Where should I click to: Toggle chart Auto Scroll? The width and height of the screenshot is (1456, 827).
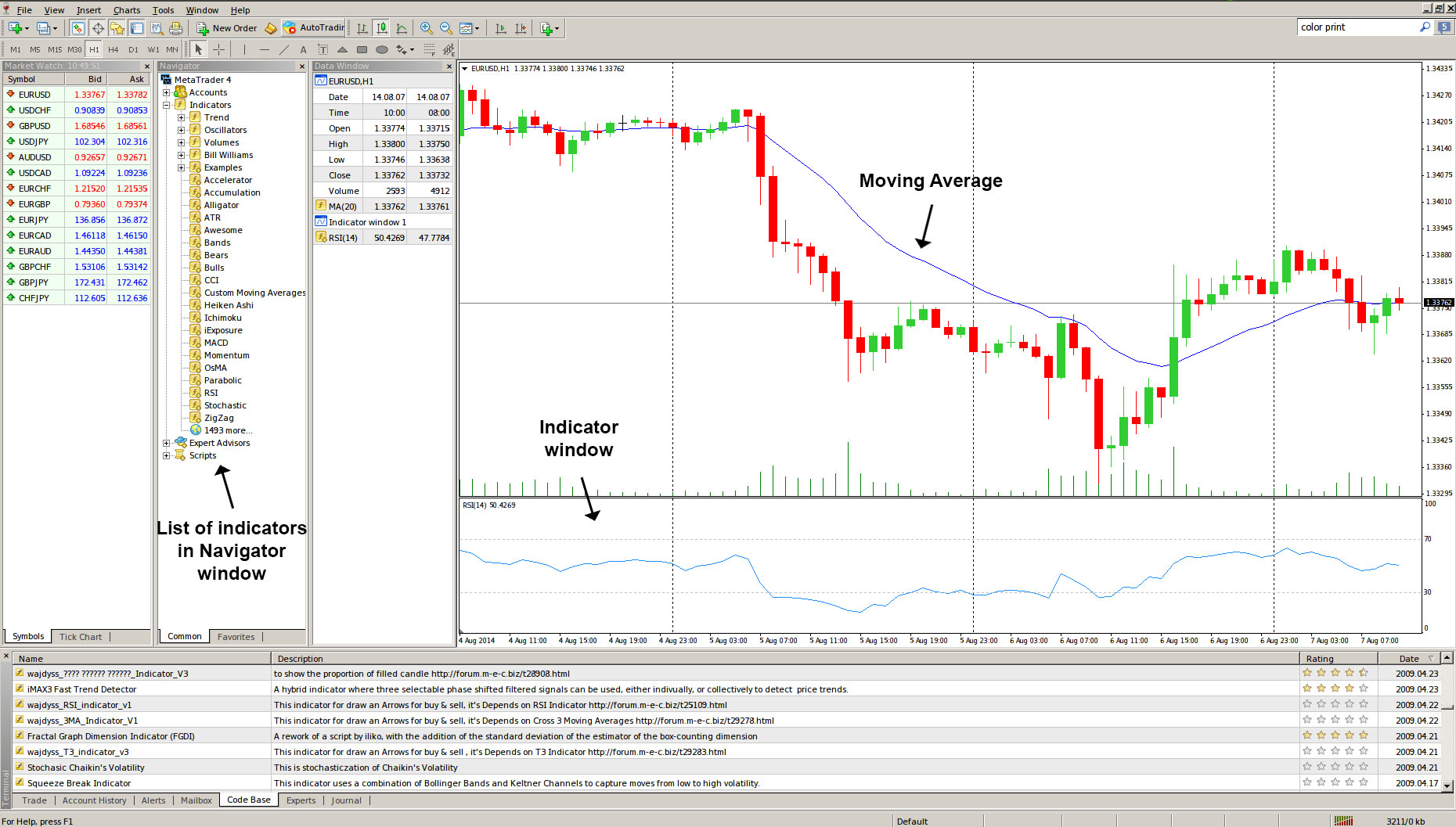(x=501, y=28)
